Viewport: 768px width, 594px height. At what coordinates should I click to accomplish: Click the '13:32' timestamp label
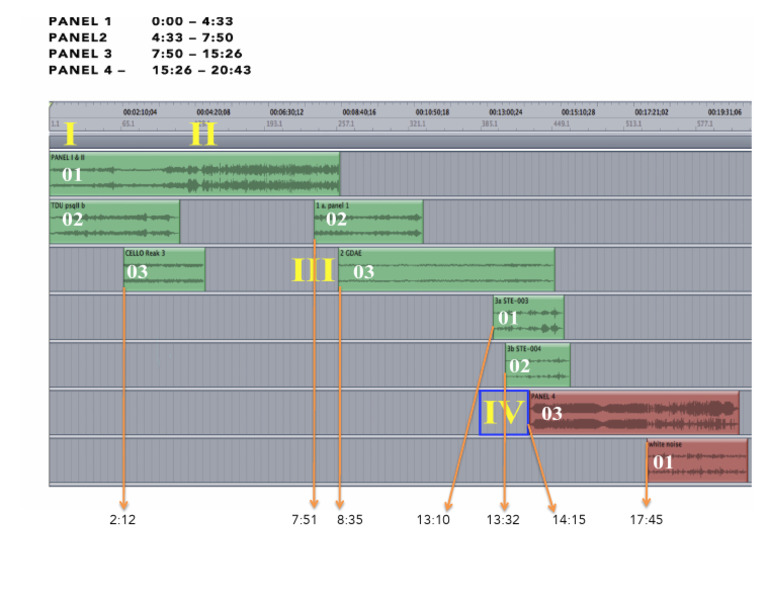[503, 520]
